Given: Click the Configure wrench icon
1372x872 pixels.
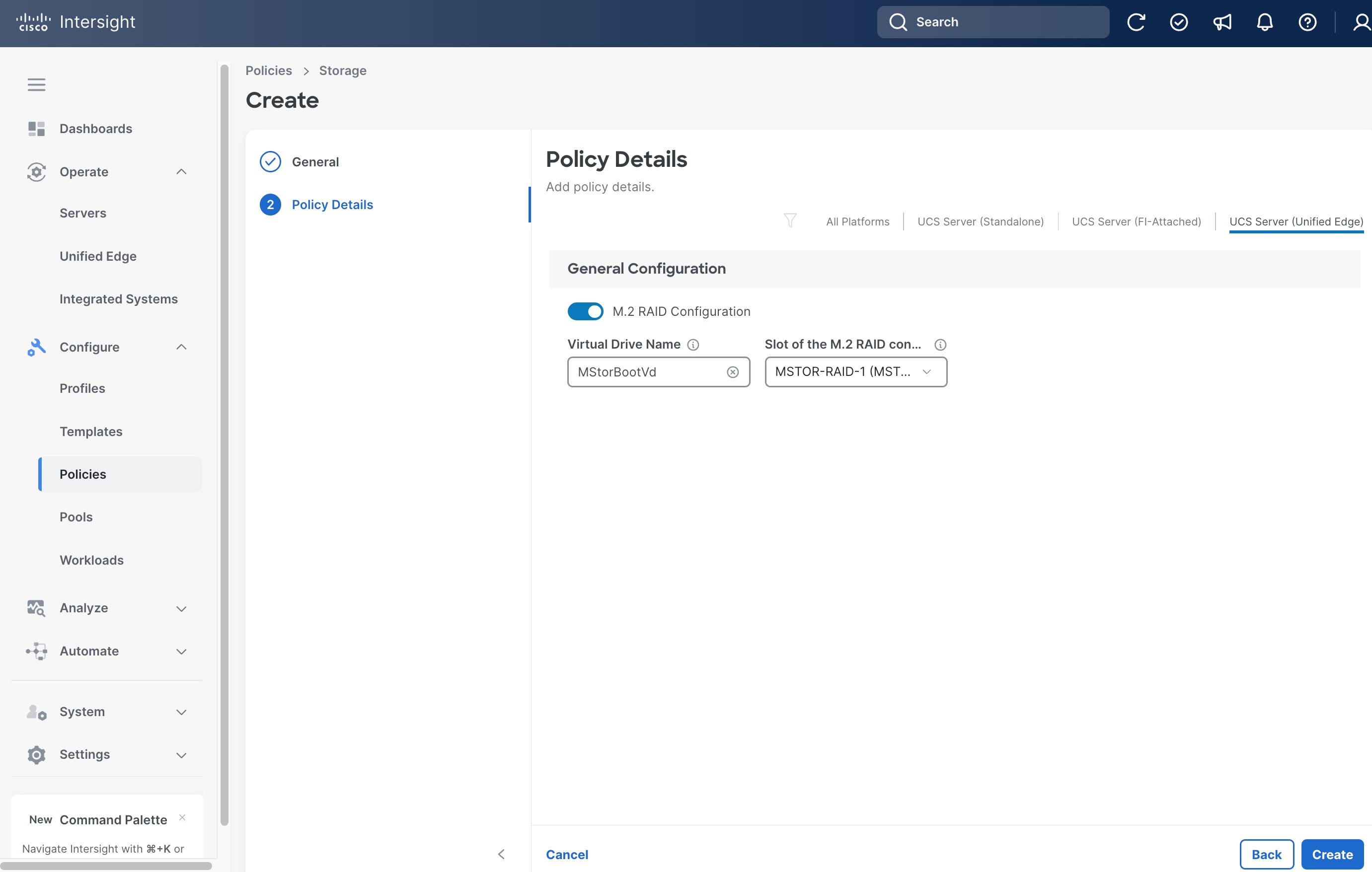Looking at the screenshot, I should (x=36, y=348).
